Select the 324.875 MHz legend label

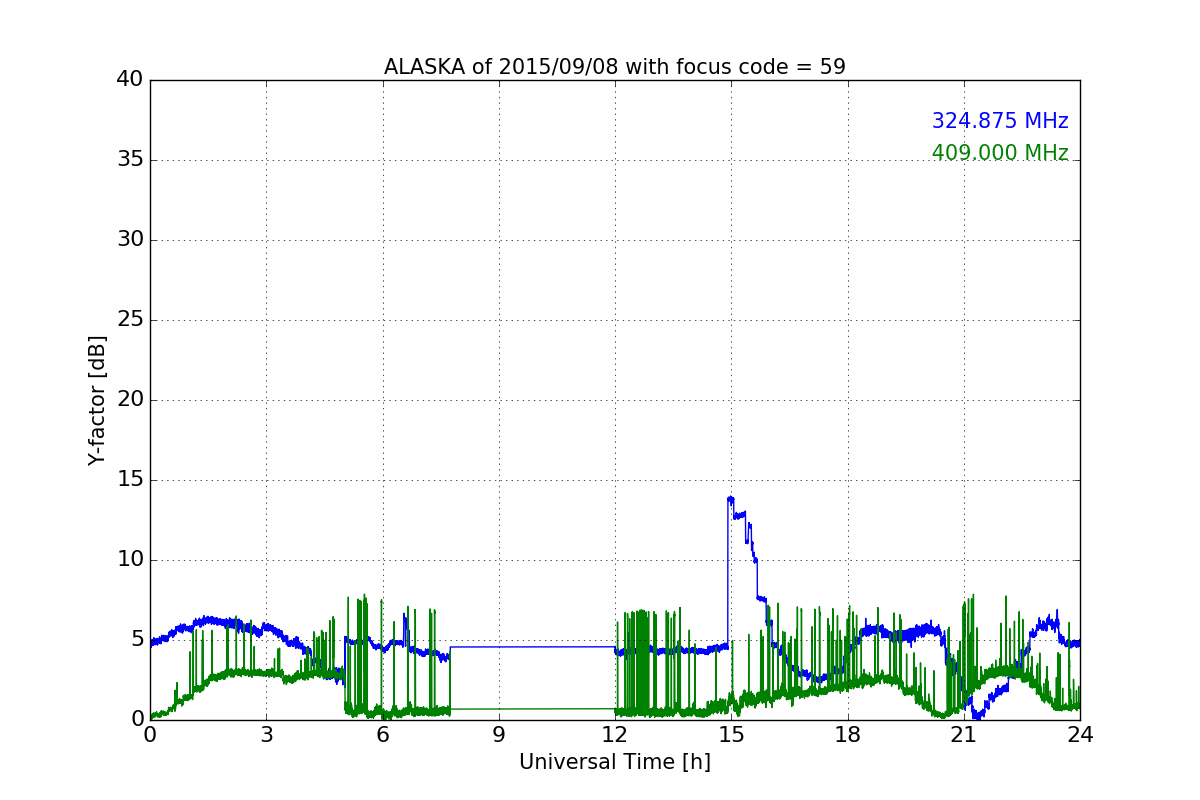[1000, 121]
